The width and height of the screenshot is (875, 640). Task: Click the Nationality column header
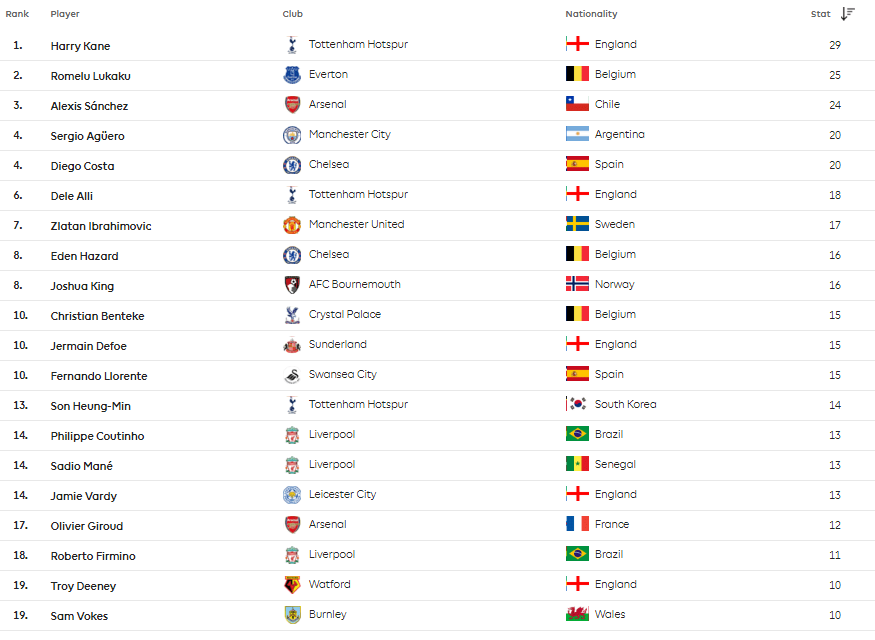coord(591,14)
